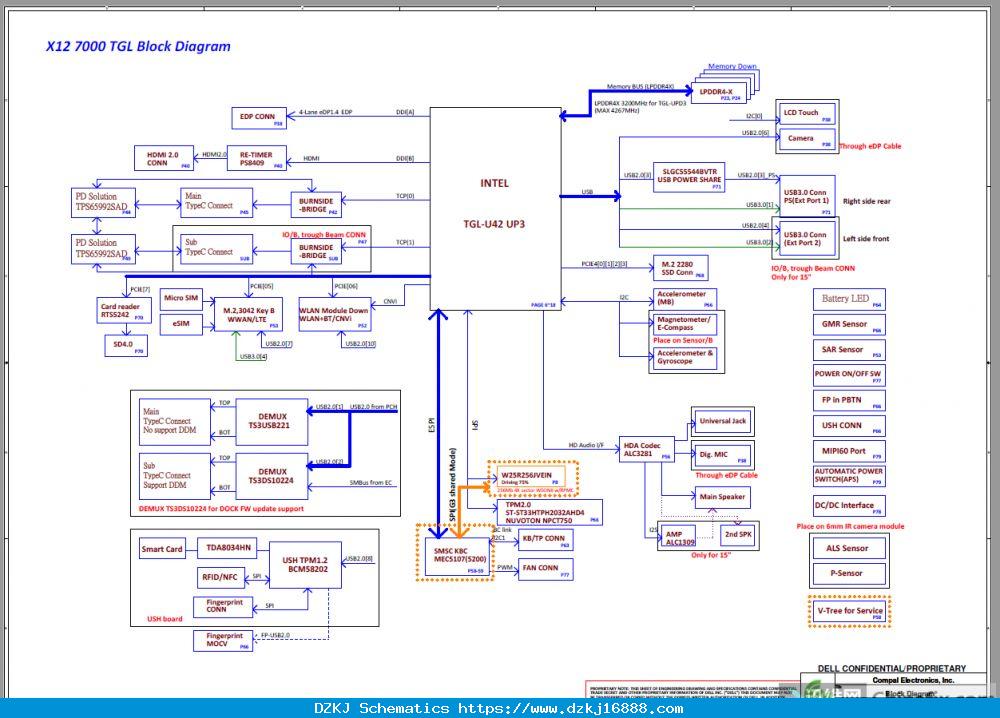The image size is (1000, 718).
Task: Click the eSIM block
Action: pos(181,324)
